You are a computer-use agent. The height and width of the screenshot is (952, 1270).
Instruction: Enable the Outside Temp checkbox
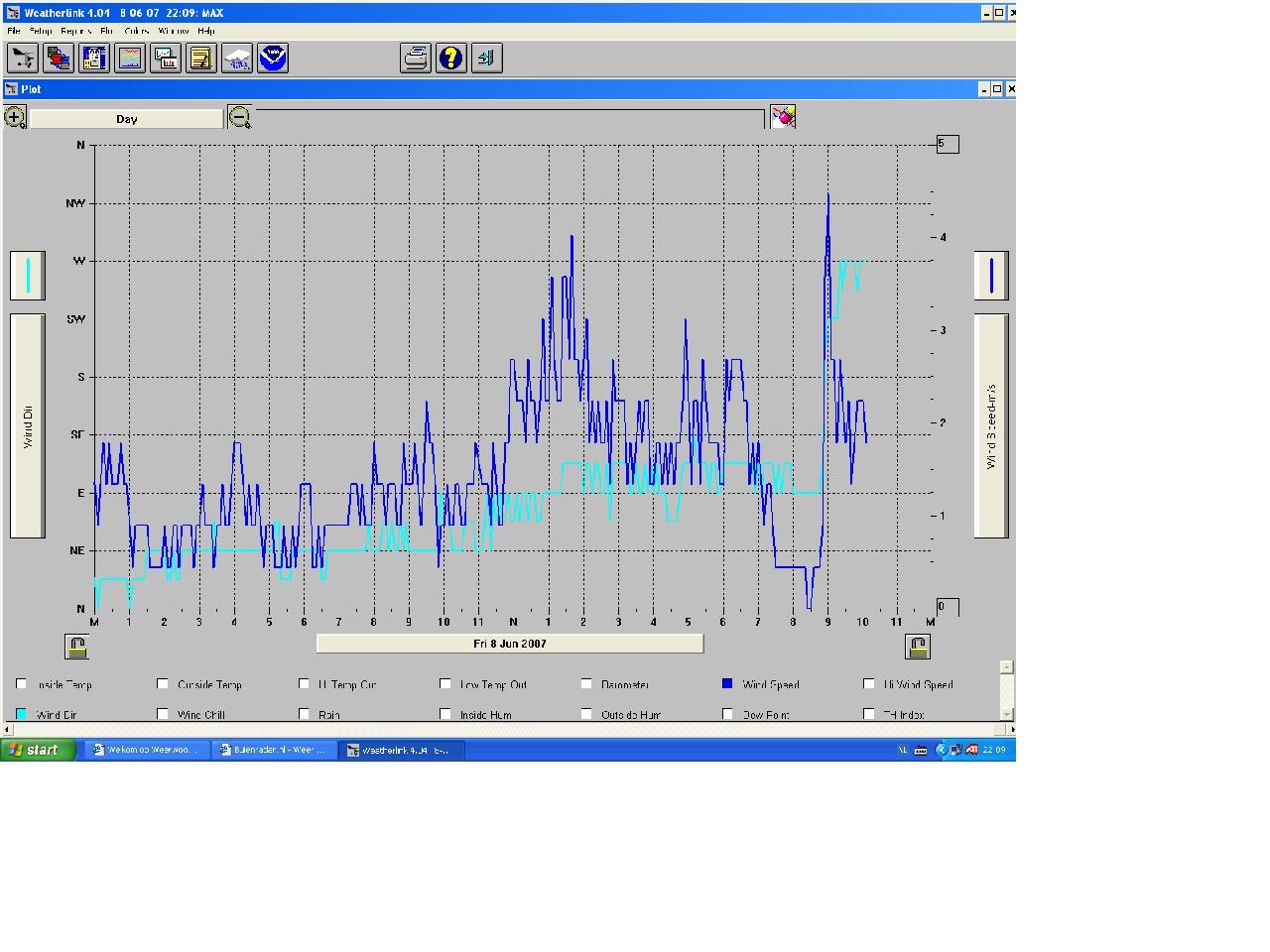pyautogui.click(x=163, y=683)
